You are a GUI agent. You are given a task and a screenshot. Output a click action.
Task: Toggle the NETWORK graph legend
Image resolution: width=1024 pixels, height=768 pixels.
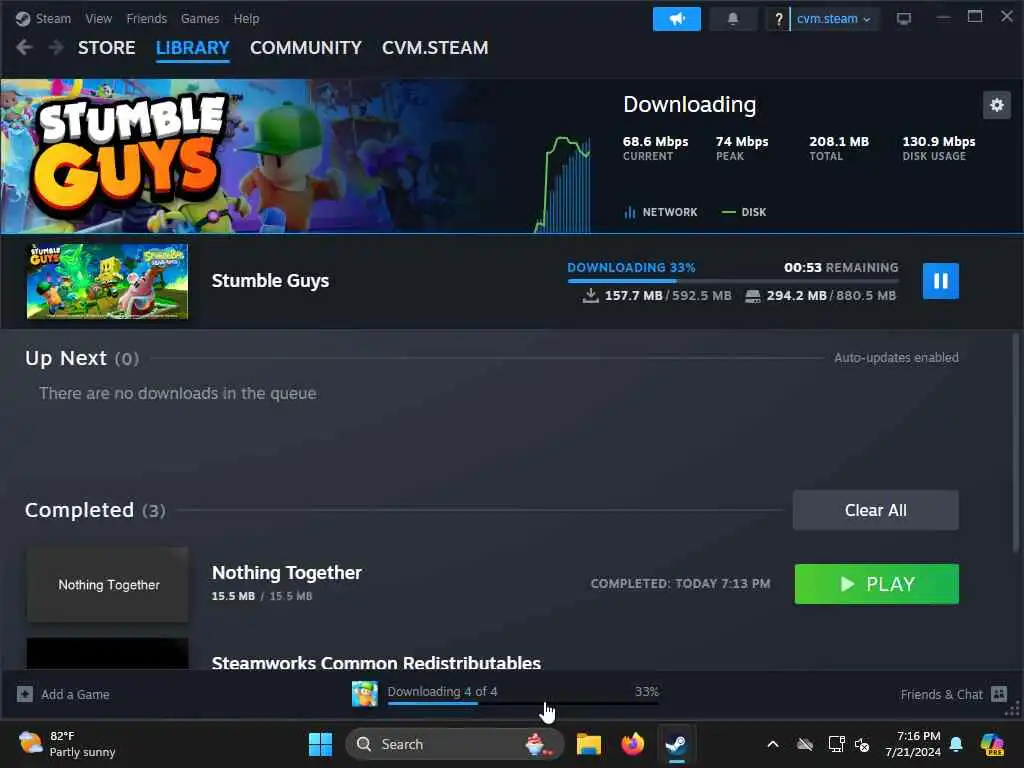point(661,212)
